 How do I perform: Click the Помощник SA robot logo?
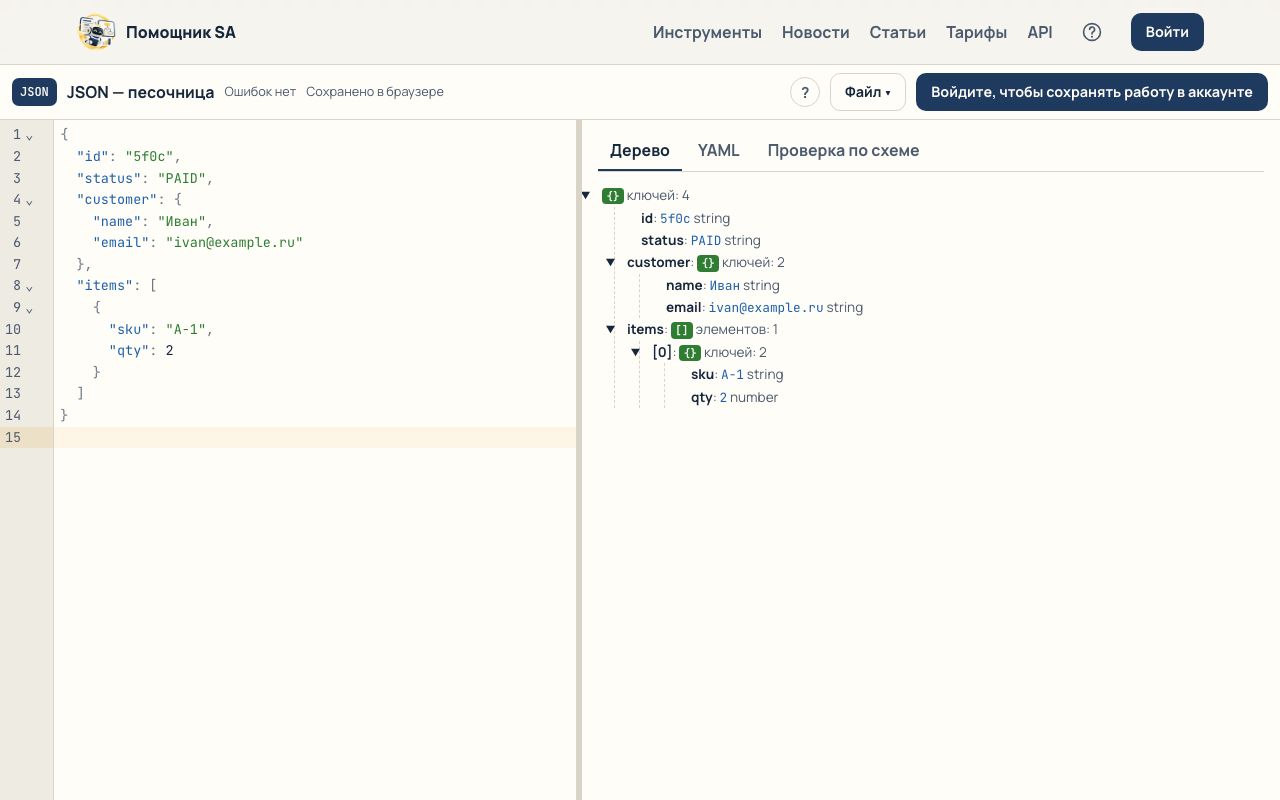pyautogui.click(x=97, y=32)
